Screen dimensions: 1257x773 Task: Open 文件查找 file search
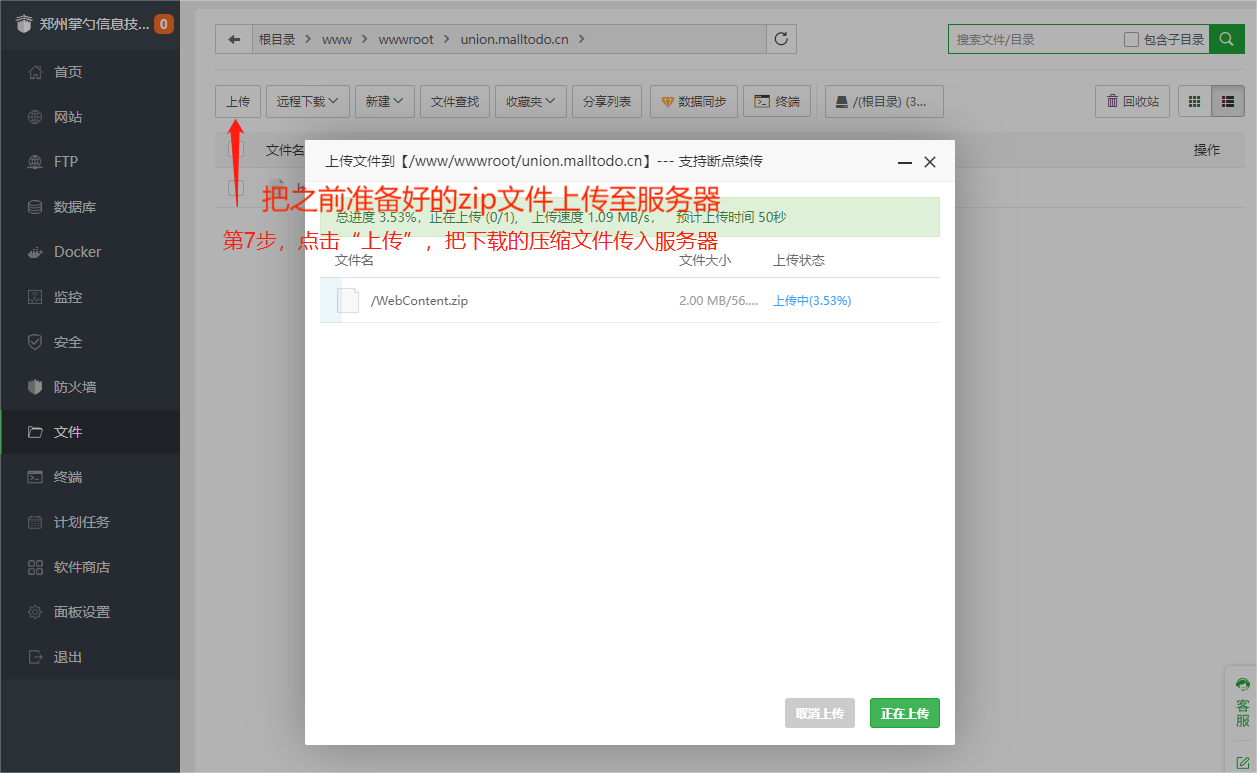point(455,101)
